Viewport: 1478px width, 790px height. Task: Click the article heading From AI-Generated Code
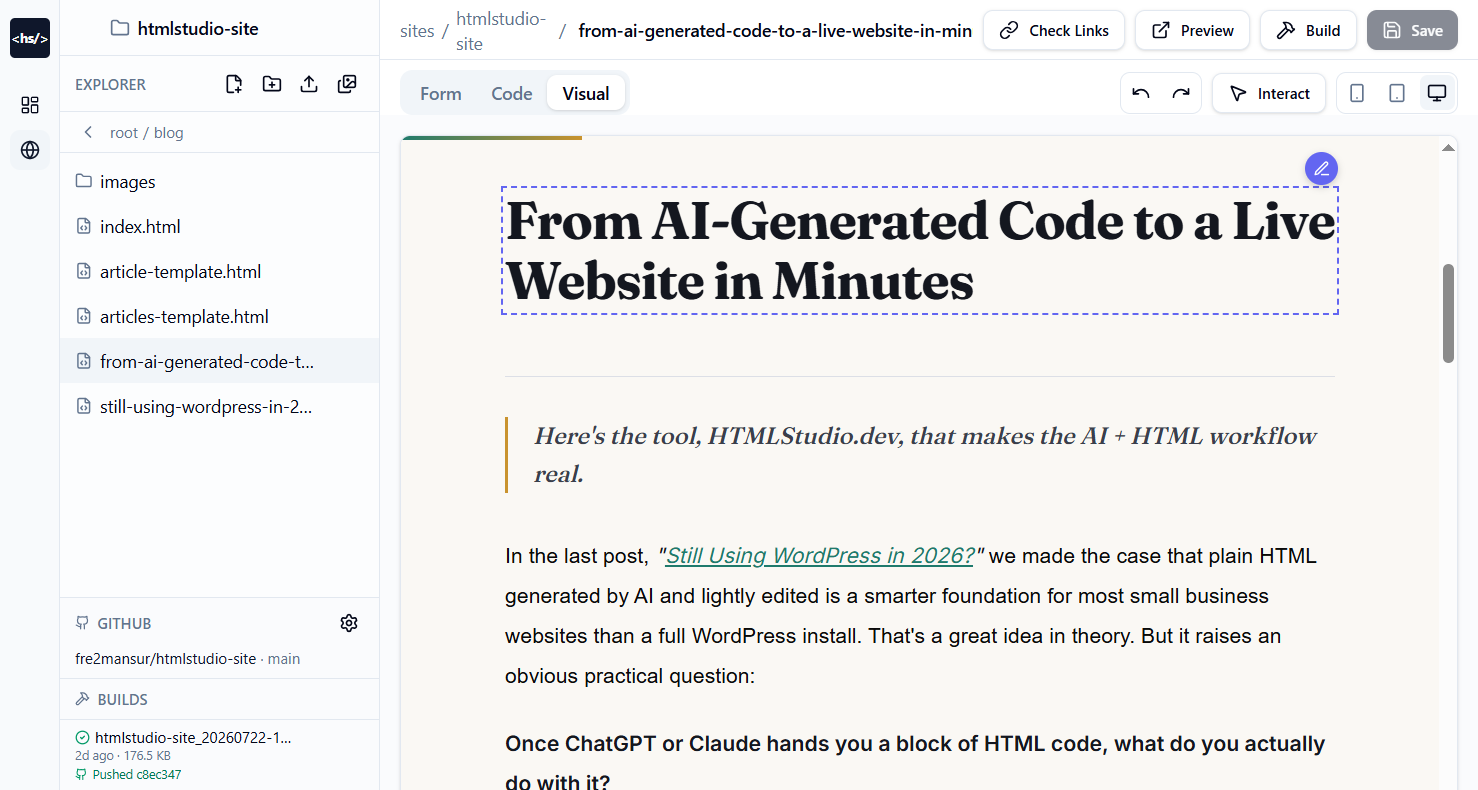pos(920,250)
